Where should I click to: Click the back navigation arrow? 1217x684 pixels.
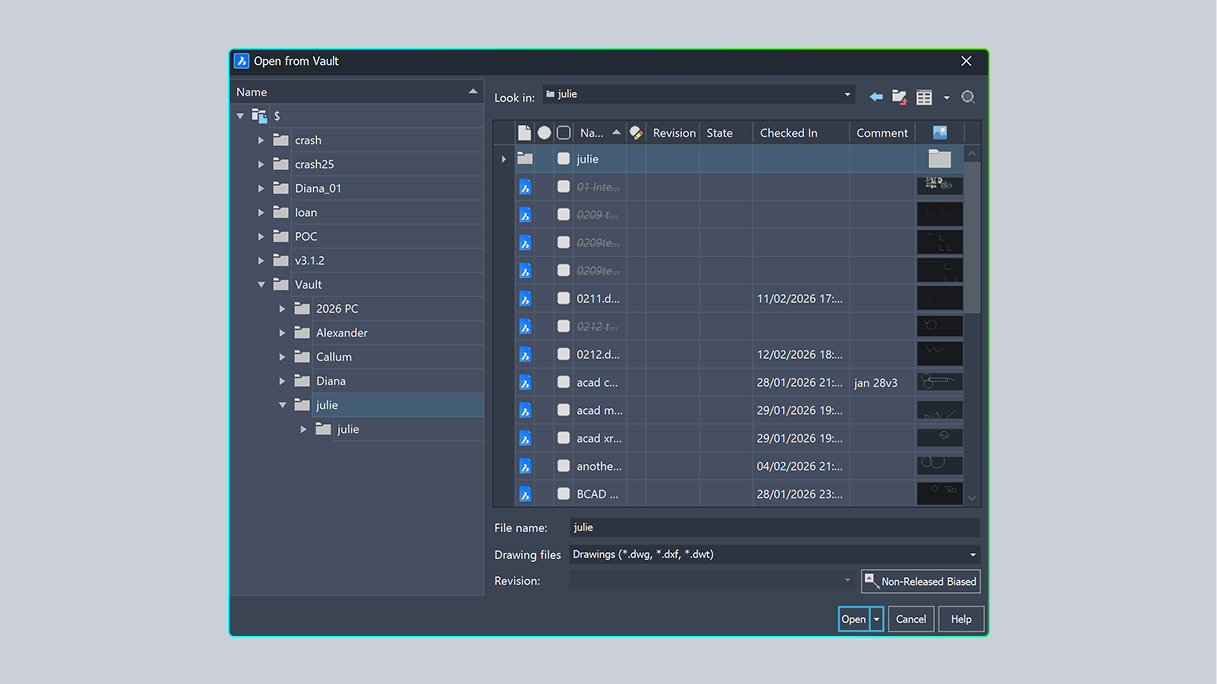(x=877, y=96)
